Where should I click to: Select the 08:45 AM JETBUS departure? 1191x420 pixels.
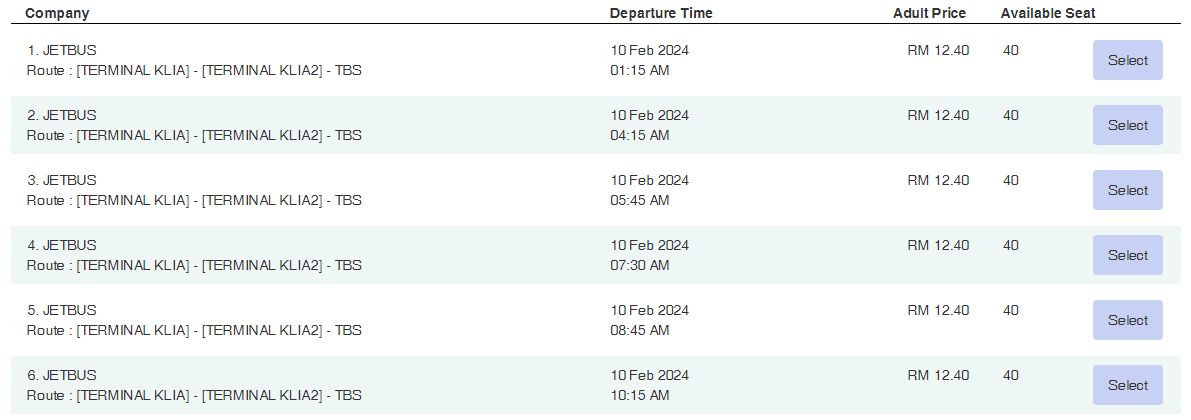tap(1127, 320)
